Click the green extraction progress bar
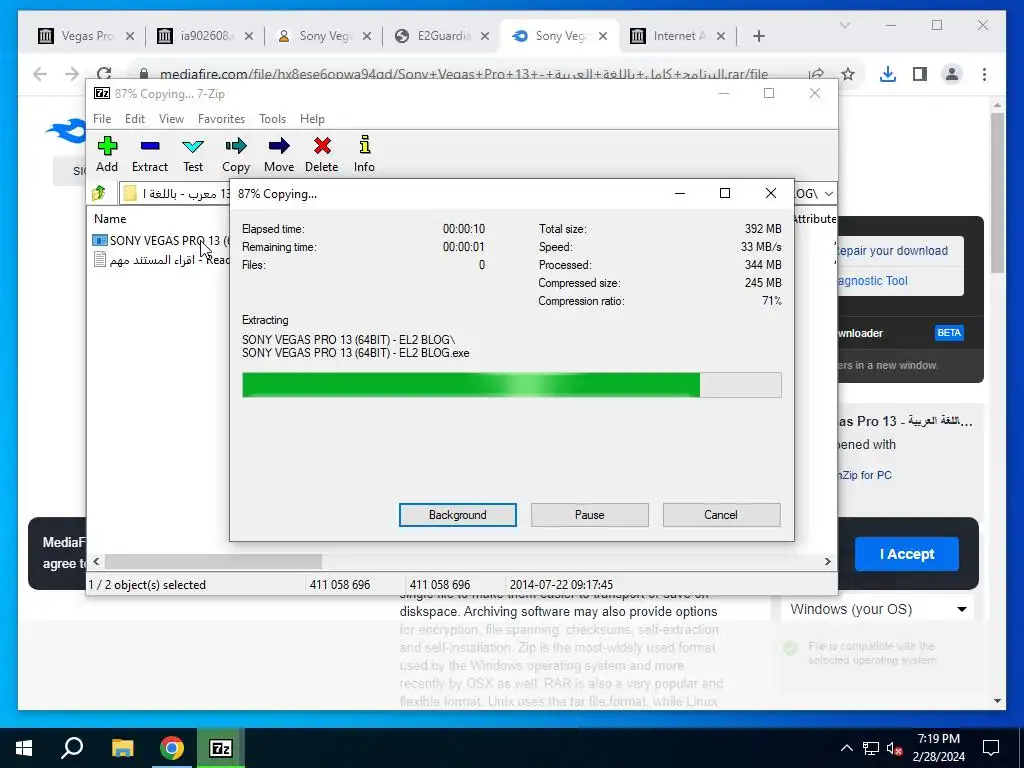Viewport: 1024px width, 768px height. point(511,385)
